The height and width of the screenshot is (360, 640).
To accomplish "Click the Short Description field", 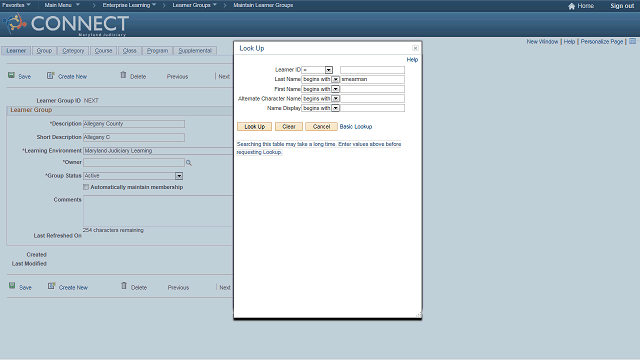I will 134,137.
